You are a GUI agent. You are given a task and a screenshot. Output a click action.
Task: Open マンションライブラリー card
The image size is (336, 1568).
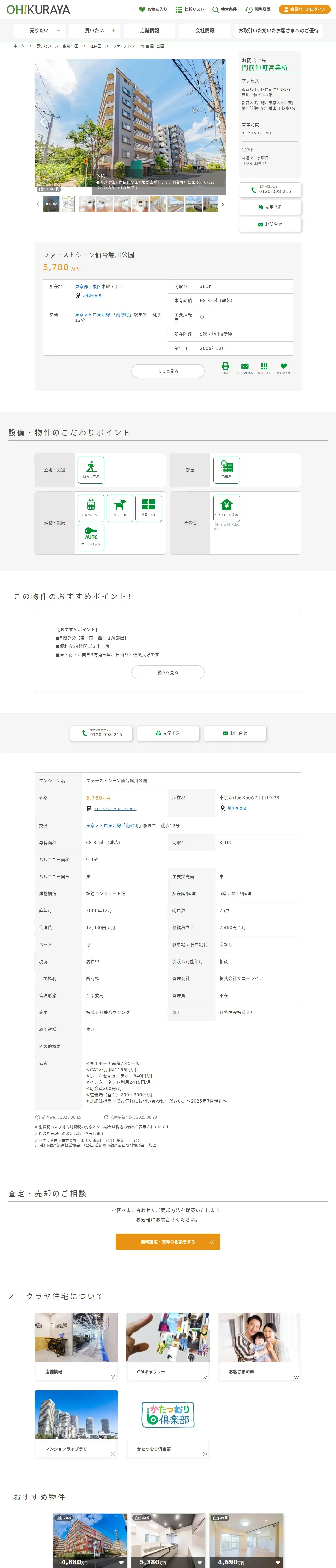tap(76, 1424)
